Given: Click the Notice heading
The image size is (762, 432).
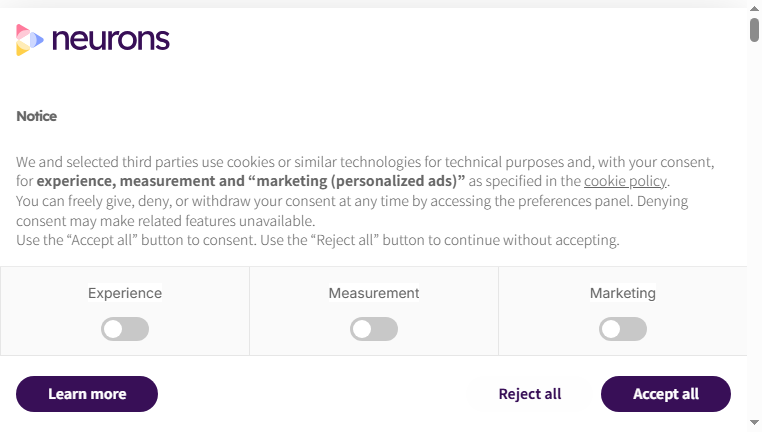Looking at the screenshot, I should [x=36, y=116].
